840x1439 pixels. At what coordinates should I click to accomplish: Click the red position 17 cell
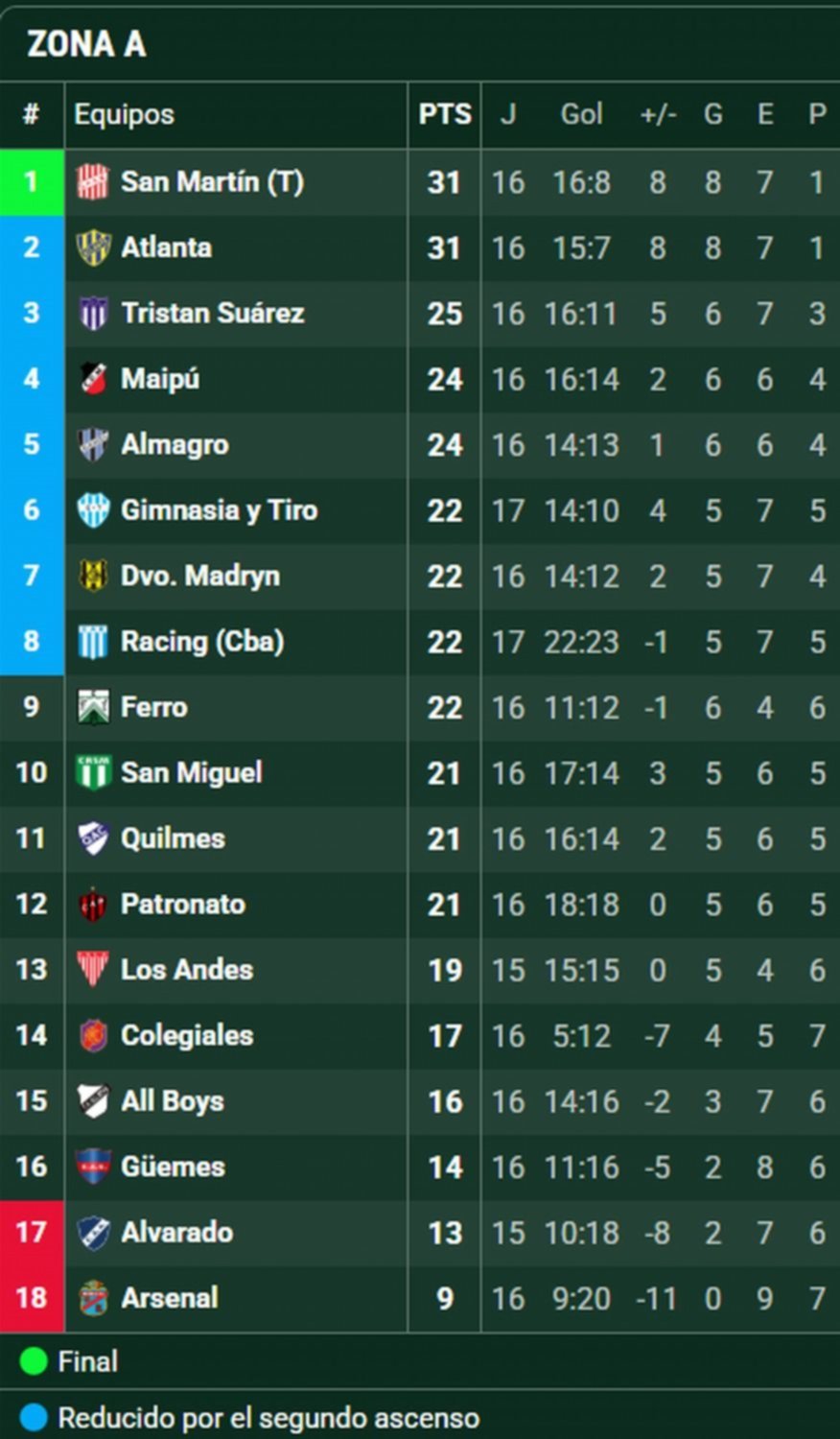32,1232
